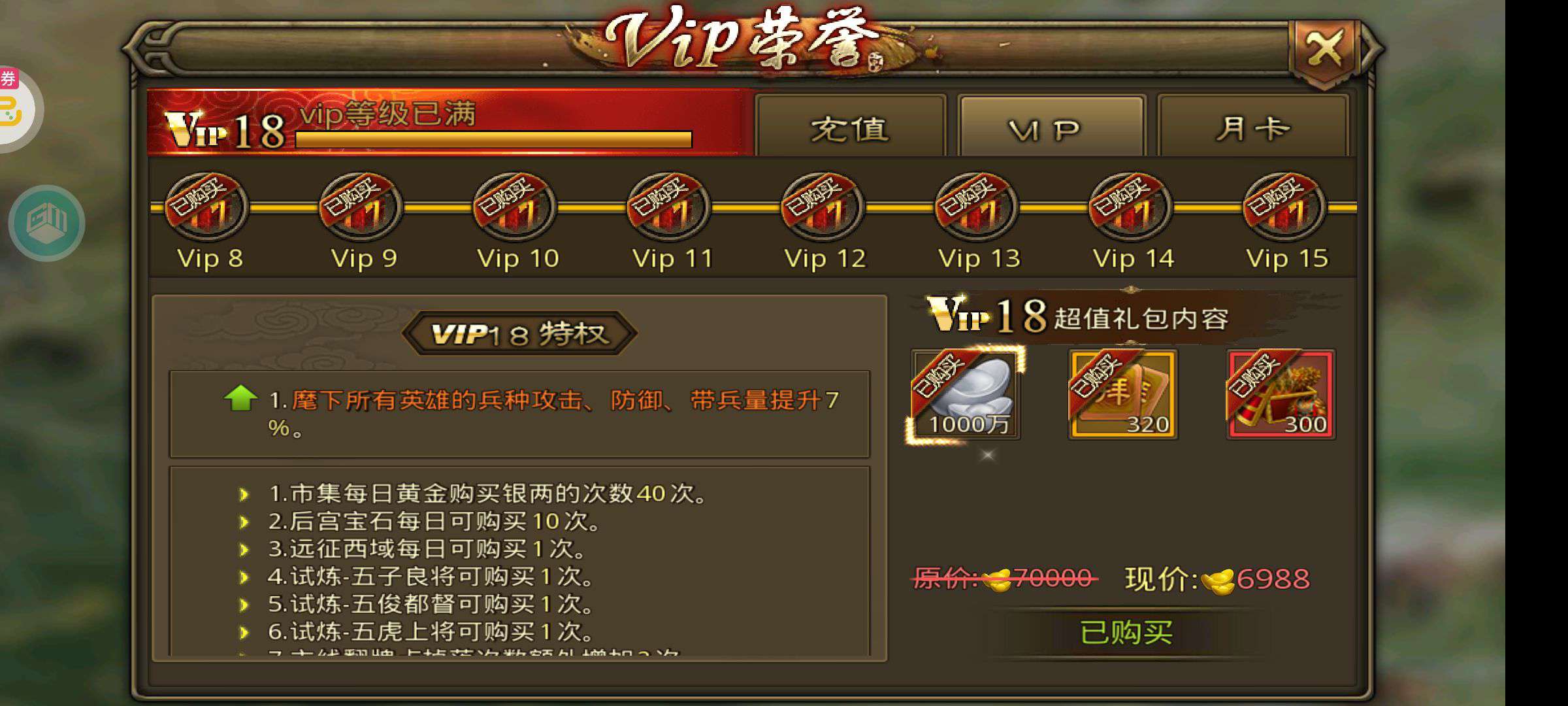This screenshot has width=1568, height=706.
Task: Click the green arrow privilege entry
Action: point(240,398)
